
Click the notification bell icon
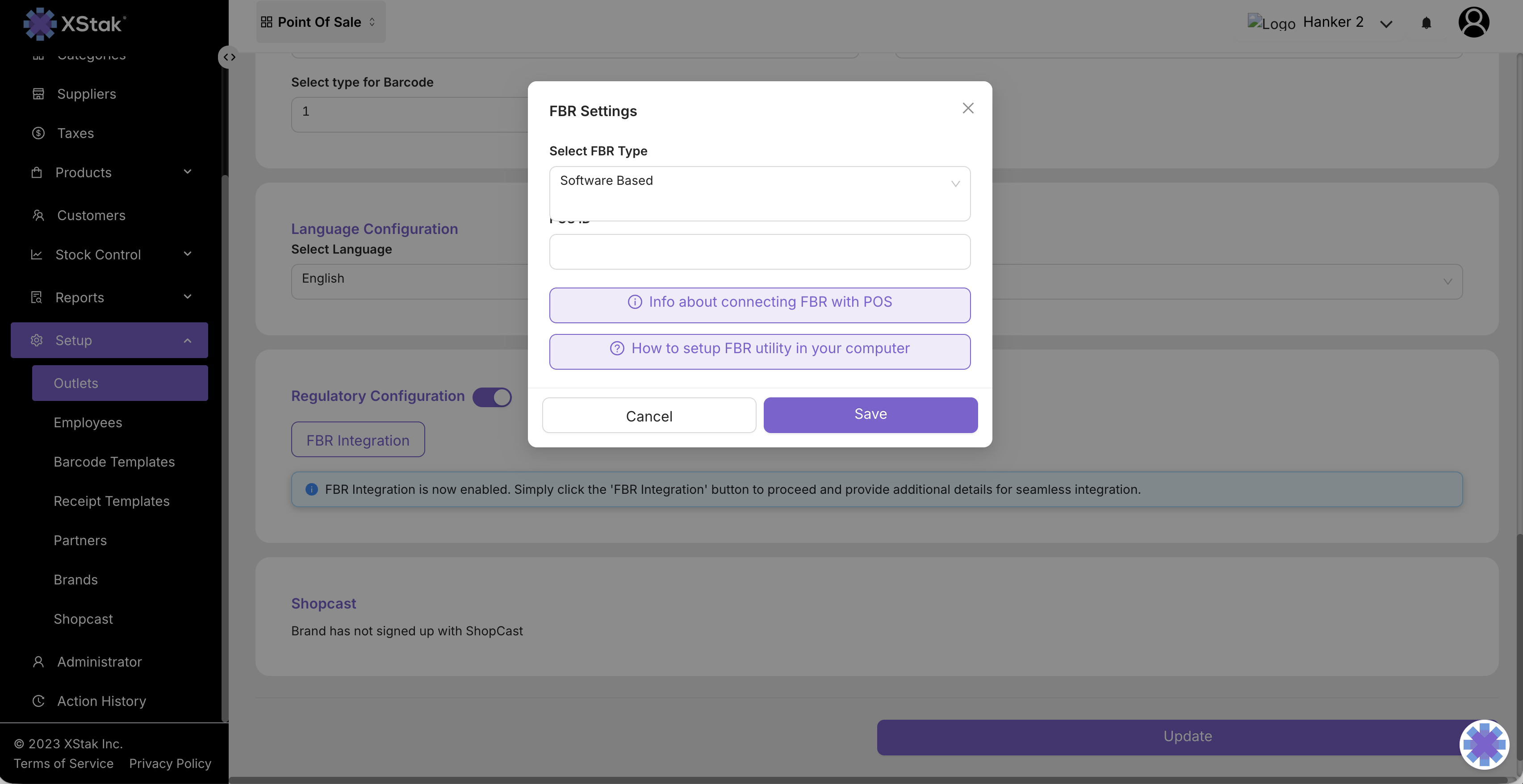[x=1426, y=23]
